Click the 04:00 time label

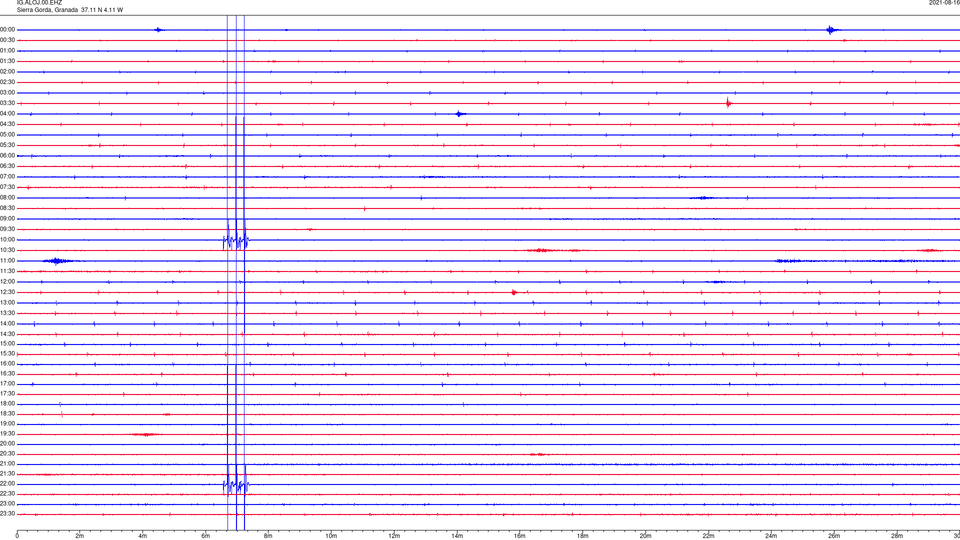(7, 114)
